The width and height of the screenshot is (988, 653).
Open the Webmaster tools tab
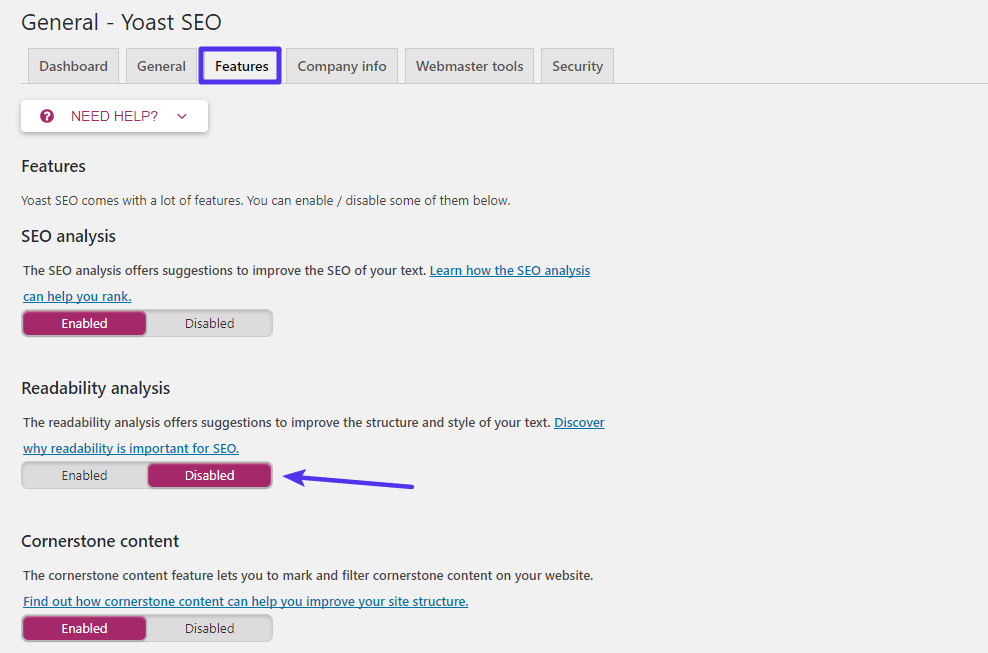[469, 66]
